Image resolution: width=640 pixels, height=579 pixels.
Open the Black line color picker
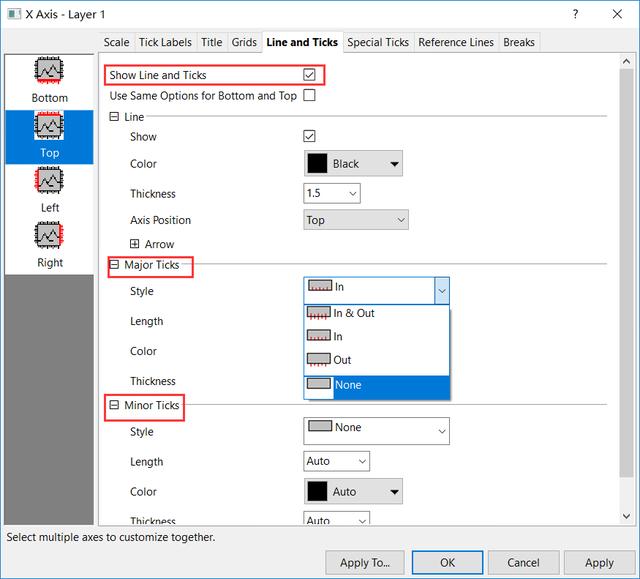[354, 164]
